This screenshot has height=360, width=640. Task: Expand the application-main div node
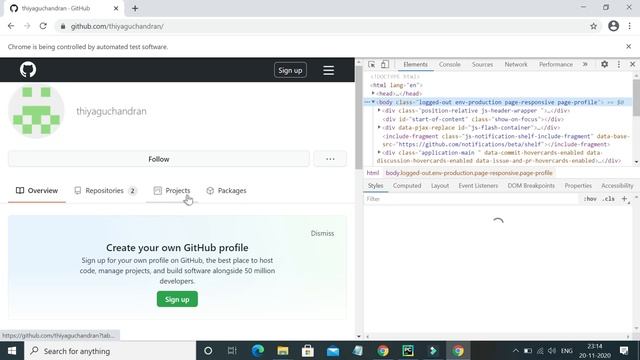[379, 153]
